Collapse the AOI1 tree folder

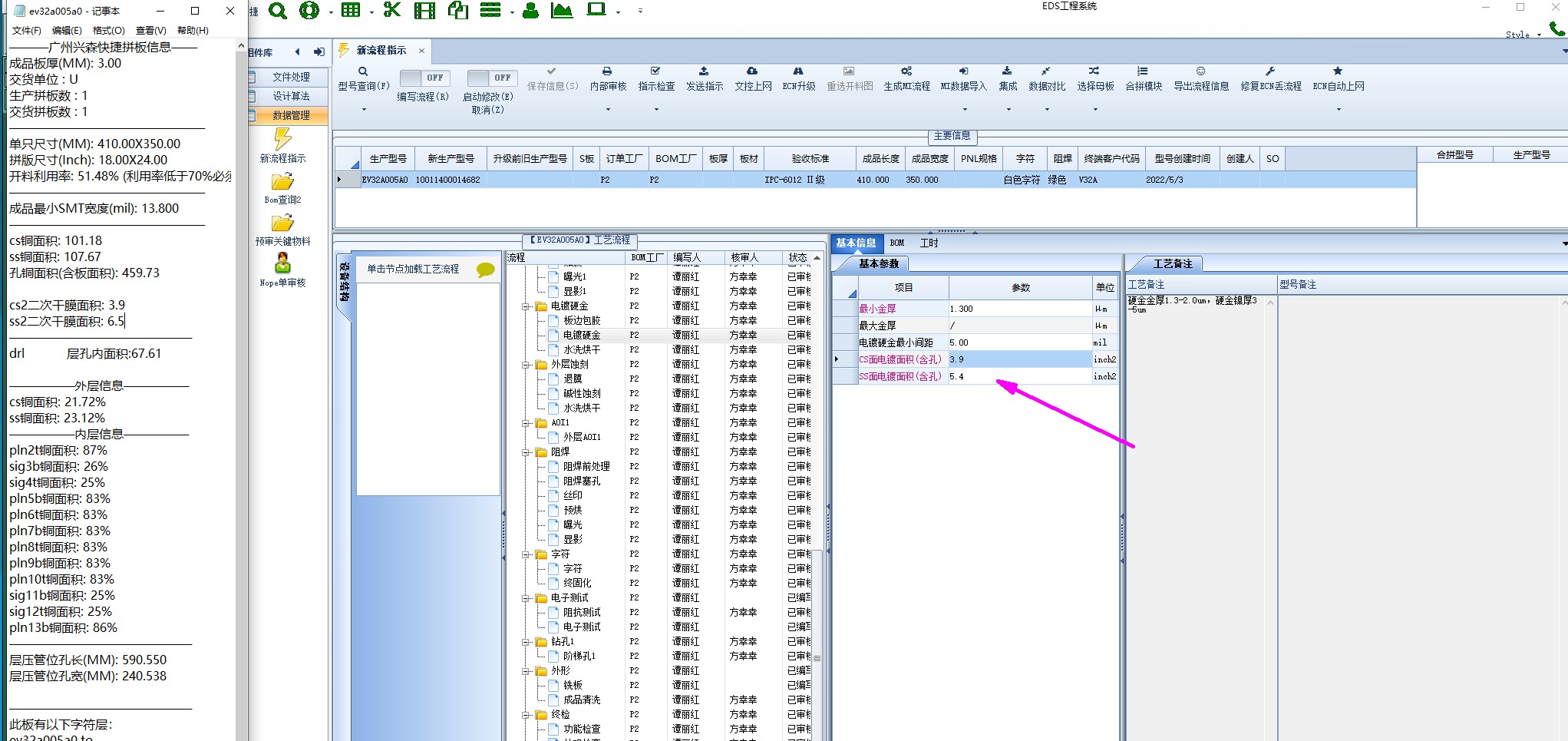(527, 423)
